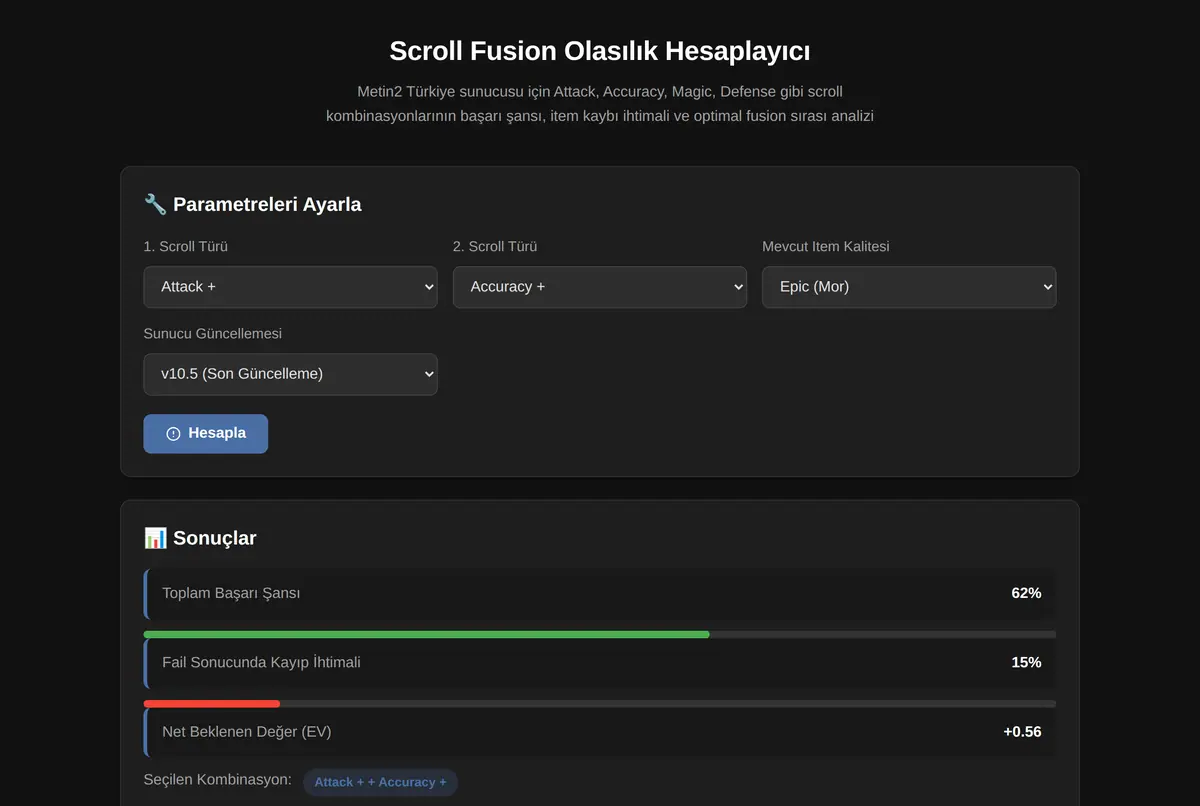The image size is (1200, 806).
Task: Click the 15% loss value
Action: tap(1026, 662)
